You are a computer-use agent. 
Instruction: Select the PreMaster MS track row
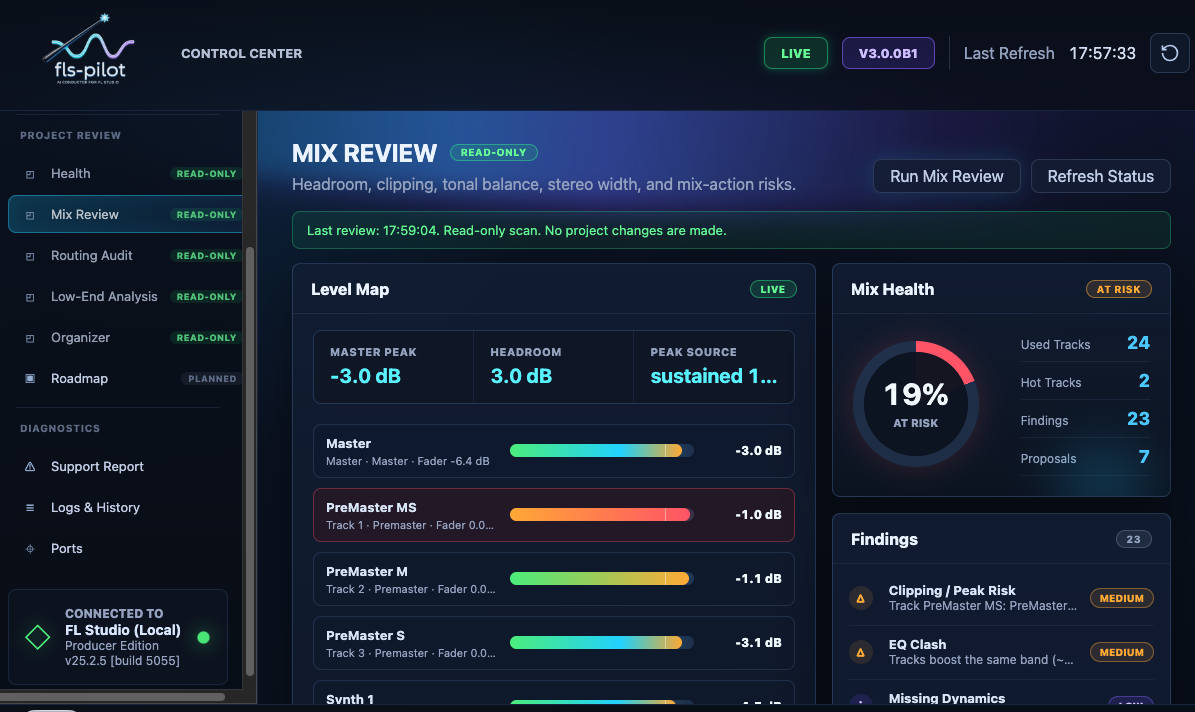coord(554,515)
